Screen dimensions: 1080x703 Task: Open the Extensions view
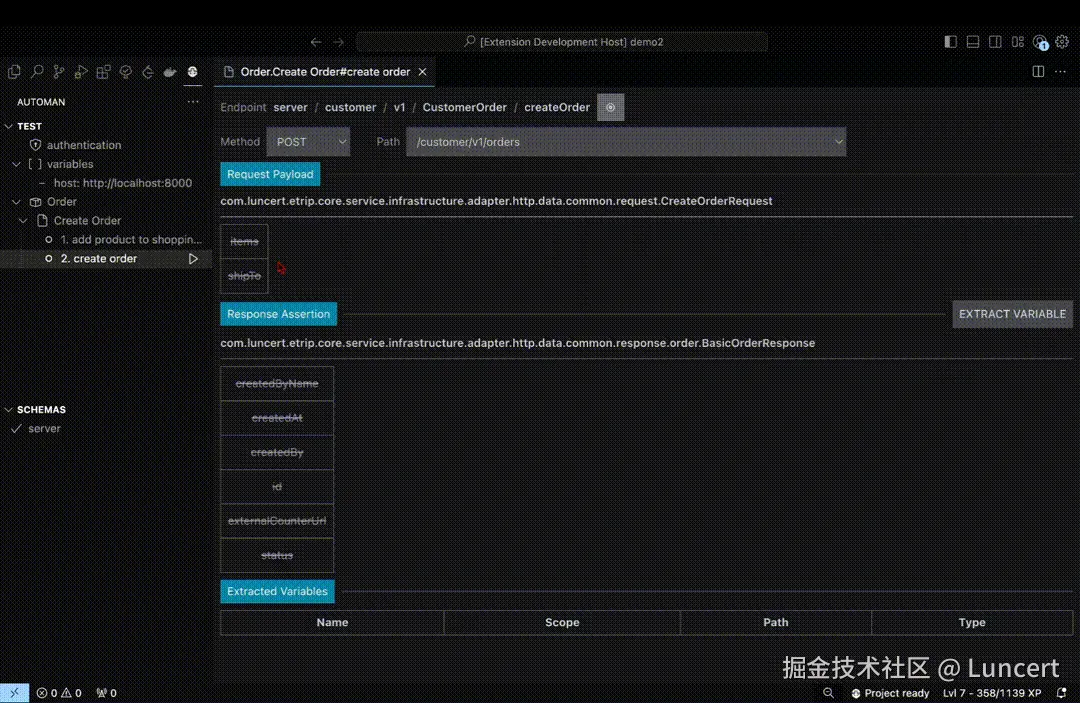103,72
